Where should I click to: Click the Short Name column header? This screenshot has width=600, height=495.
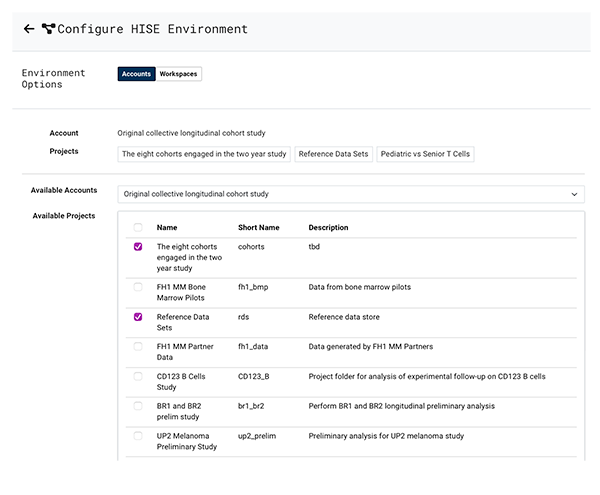tap(258, 227)
